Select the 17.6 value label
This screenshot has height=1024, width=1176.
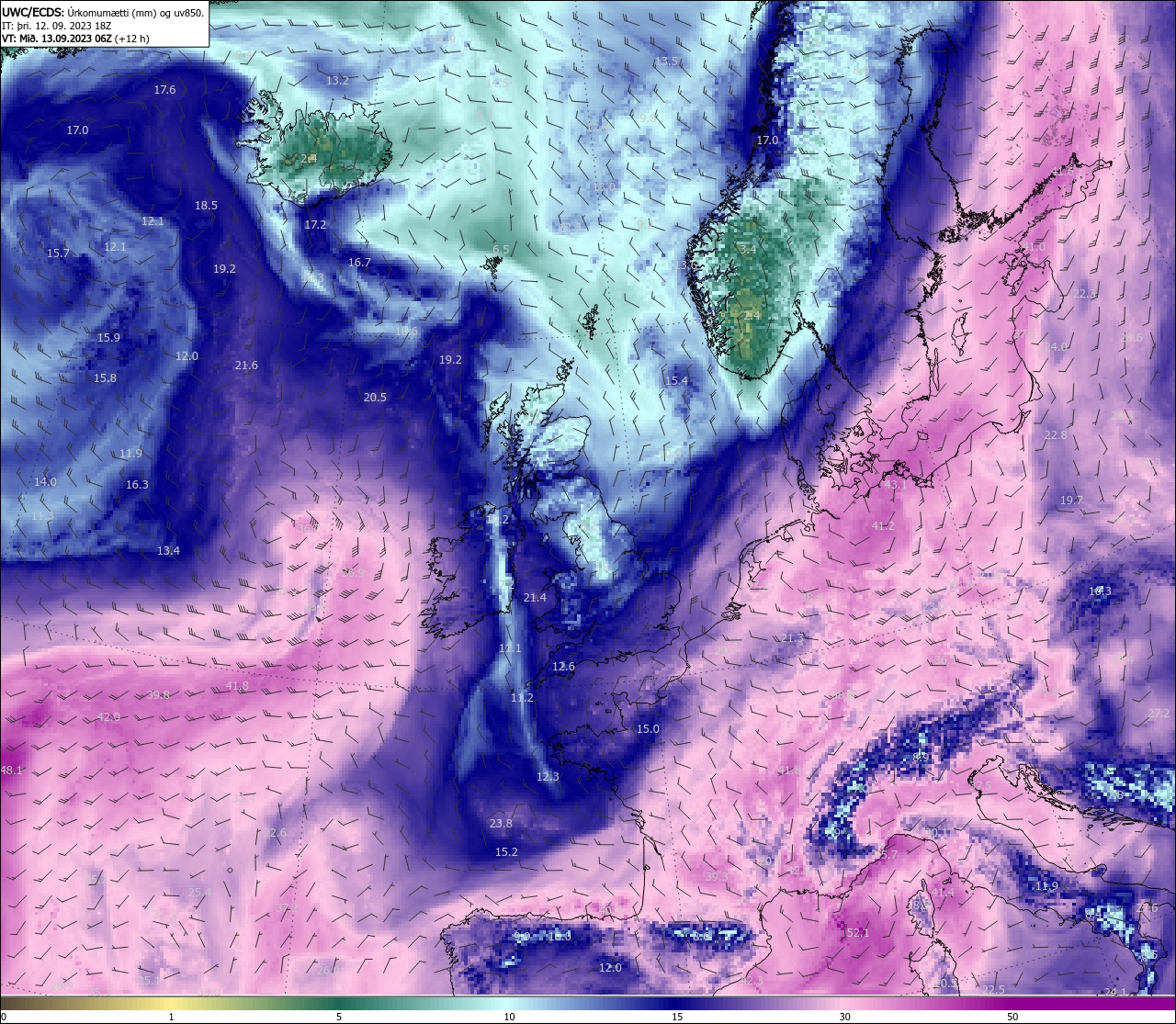click(164, 90)
